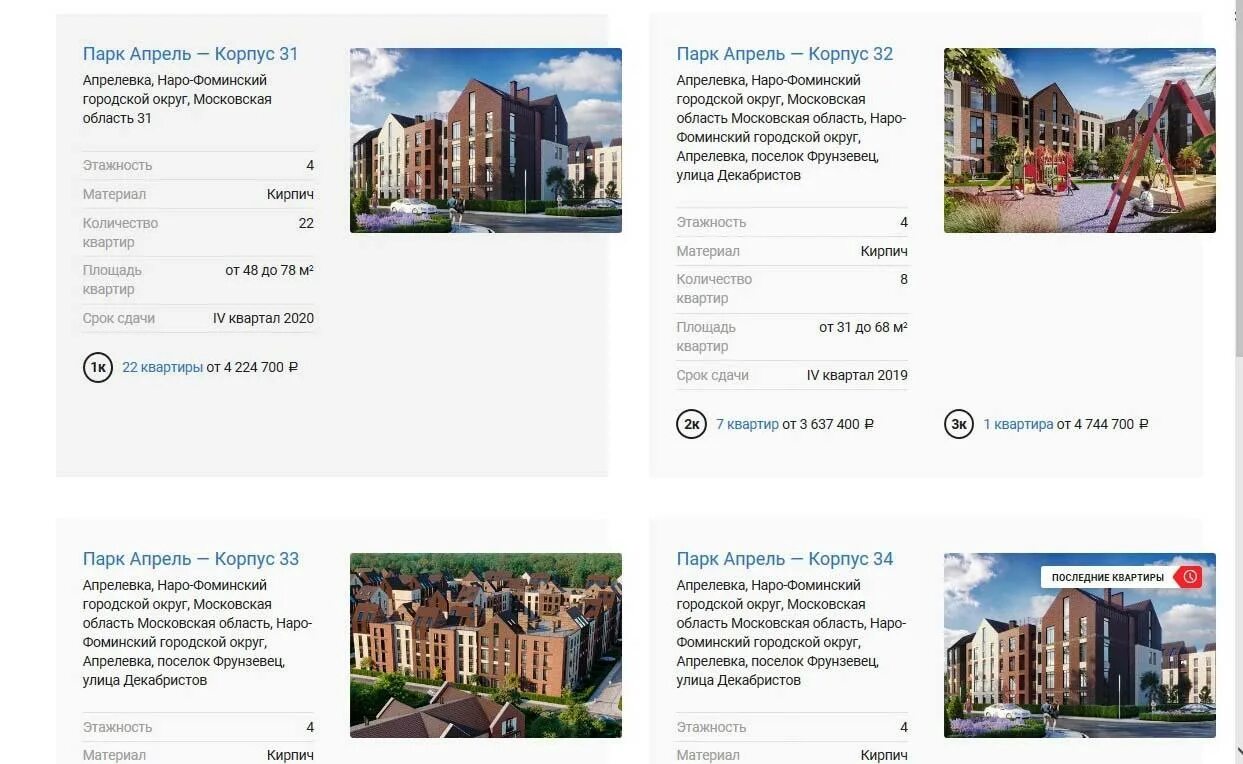1243x764 pixels.
Task: Open Парк Апрель — Корпус 32 title link
Action: tap(785, 54)
